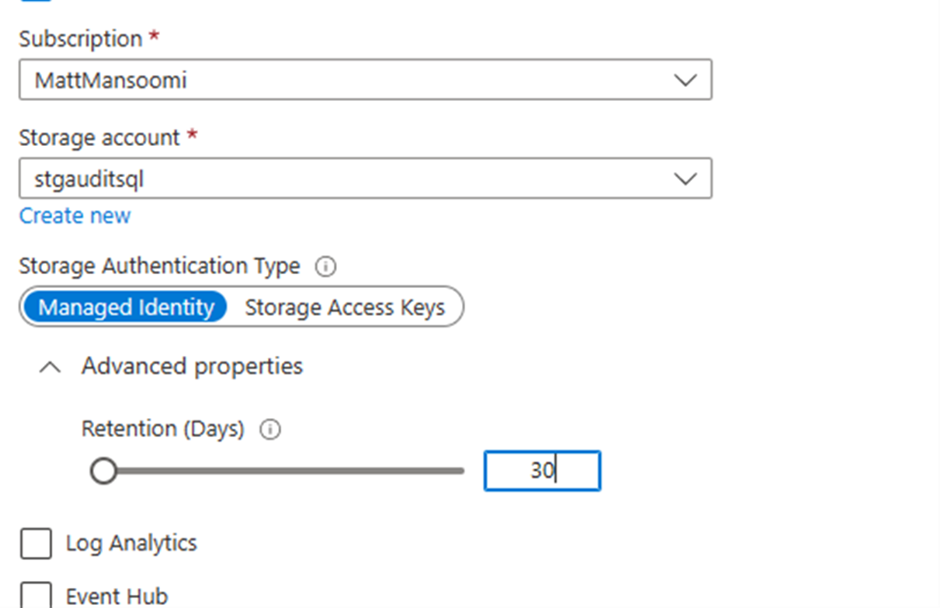This screenshot has width=940, height=608.
Task: Focus the Retention days input box showing 30
Action: coord(541,471)
